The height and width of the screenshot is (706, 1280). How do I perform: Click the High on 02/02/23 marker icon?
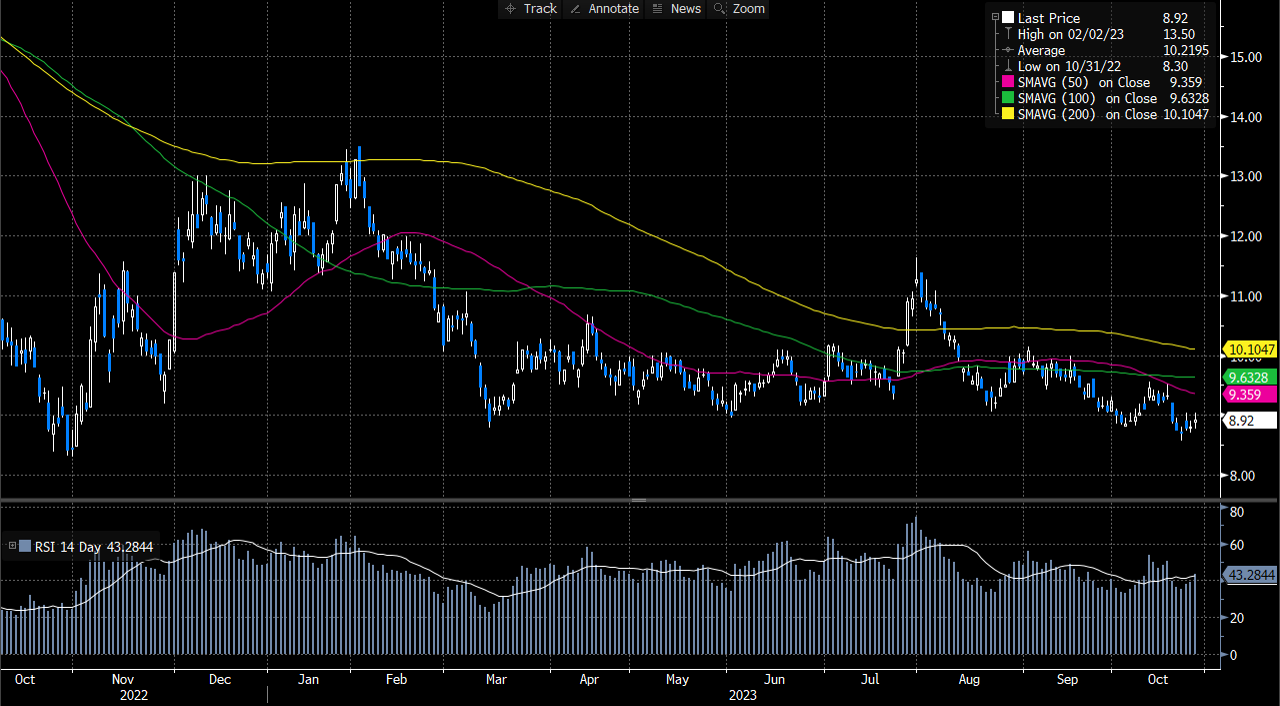1008,33
